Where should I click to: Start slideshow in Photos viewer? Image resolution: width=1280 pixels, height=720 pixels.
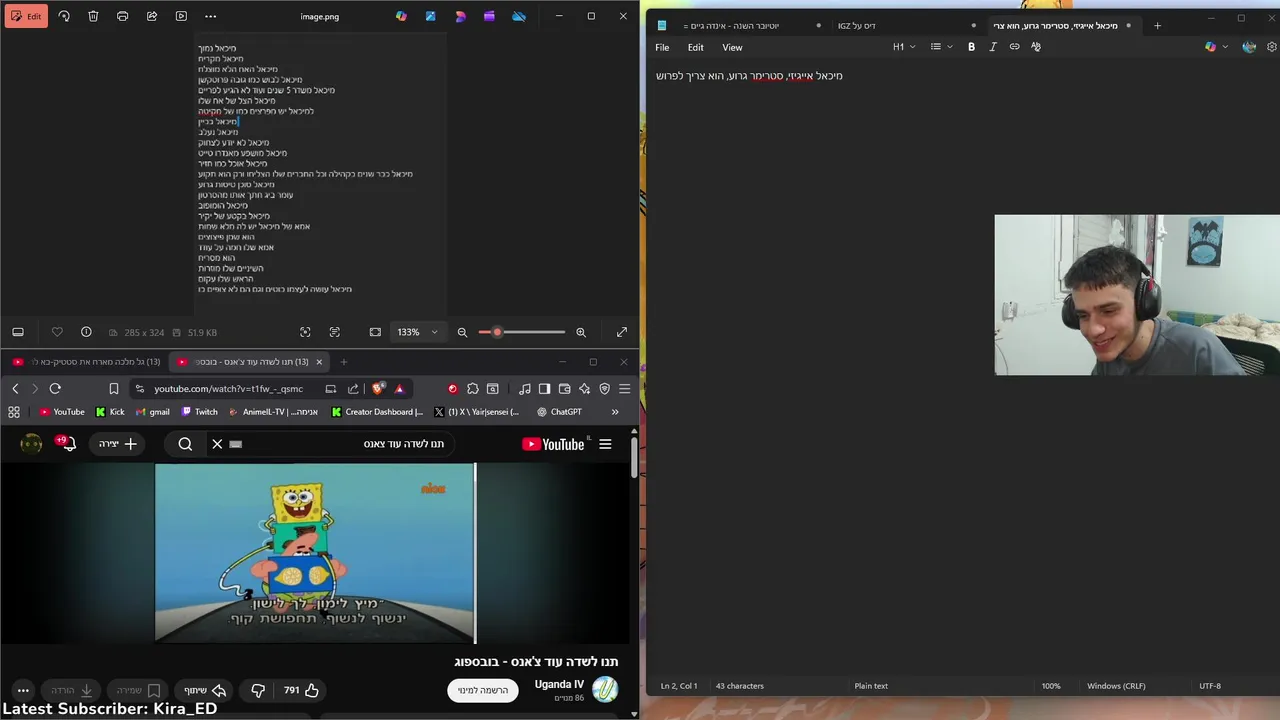click(181, 16)
